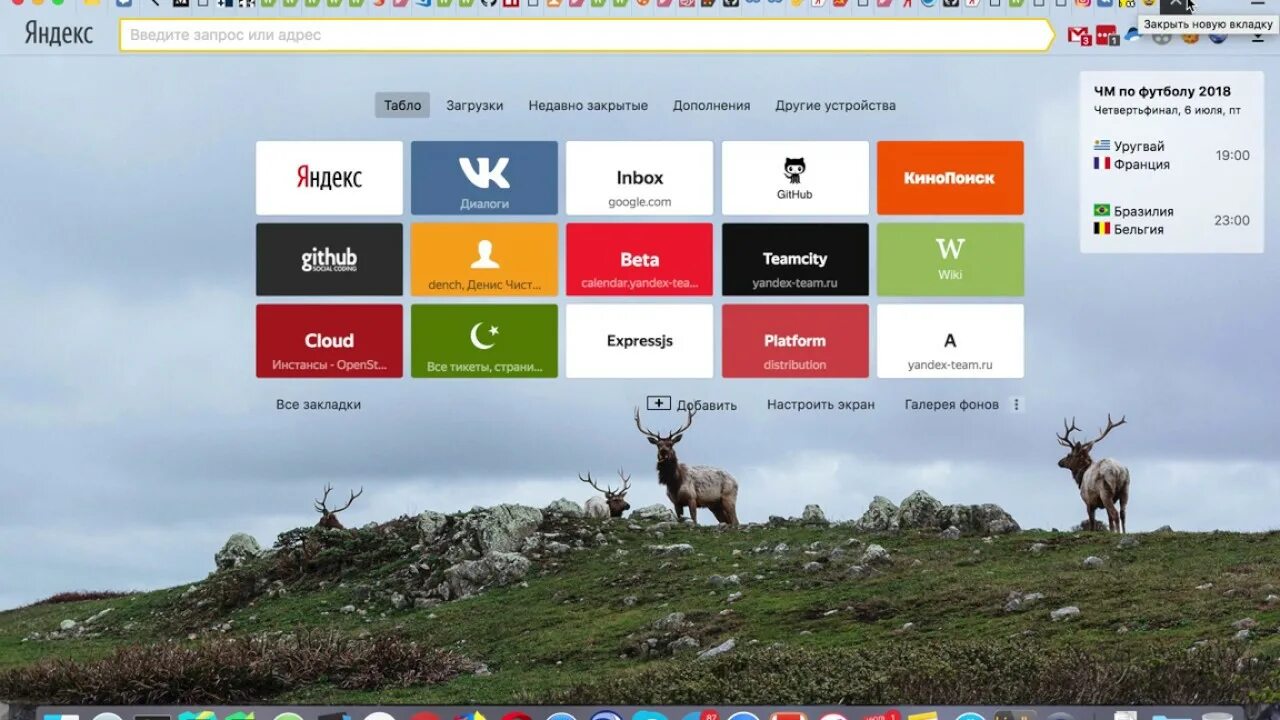Screen dimensions: 1280x720
Task: Click the Яндекс logo beside the address bar
Action: [x=59, y=34]
